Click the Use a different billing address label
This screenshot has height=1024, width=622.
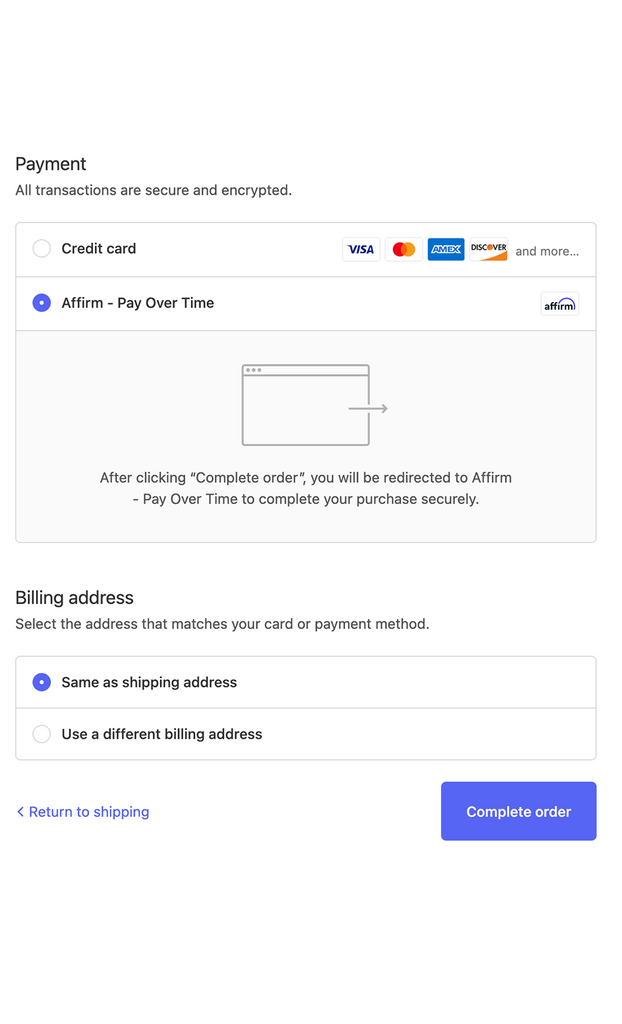point(162,734)
